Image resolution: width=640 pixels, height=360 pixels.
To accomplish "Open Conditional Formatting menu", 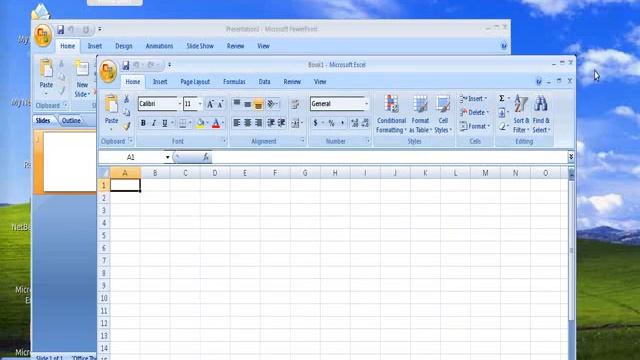I will tap(391, 114).
